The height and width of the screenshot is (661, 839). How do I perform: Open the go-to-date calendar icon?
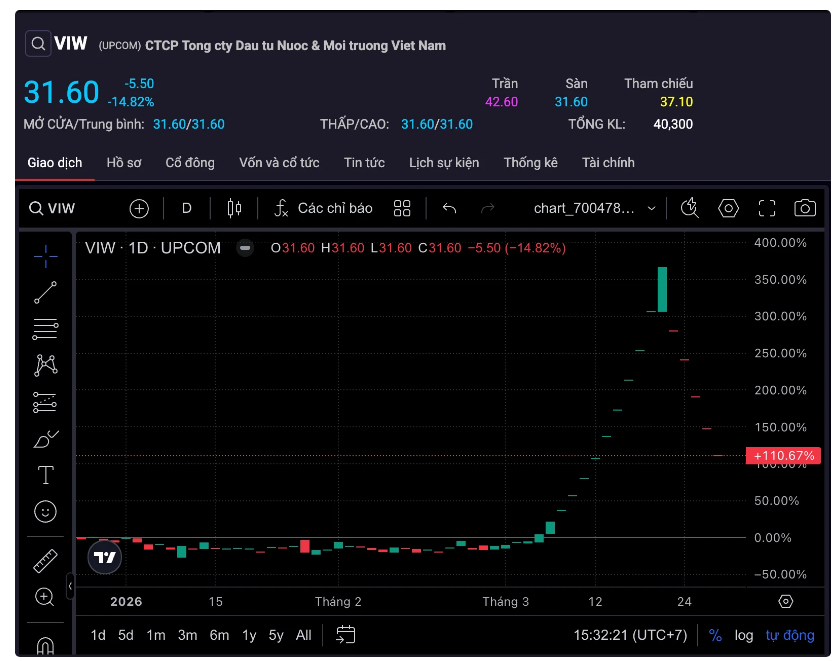click(x=345, y=635)
